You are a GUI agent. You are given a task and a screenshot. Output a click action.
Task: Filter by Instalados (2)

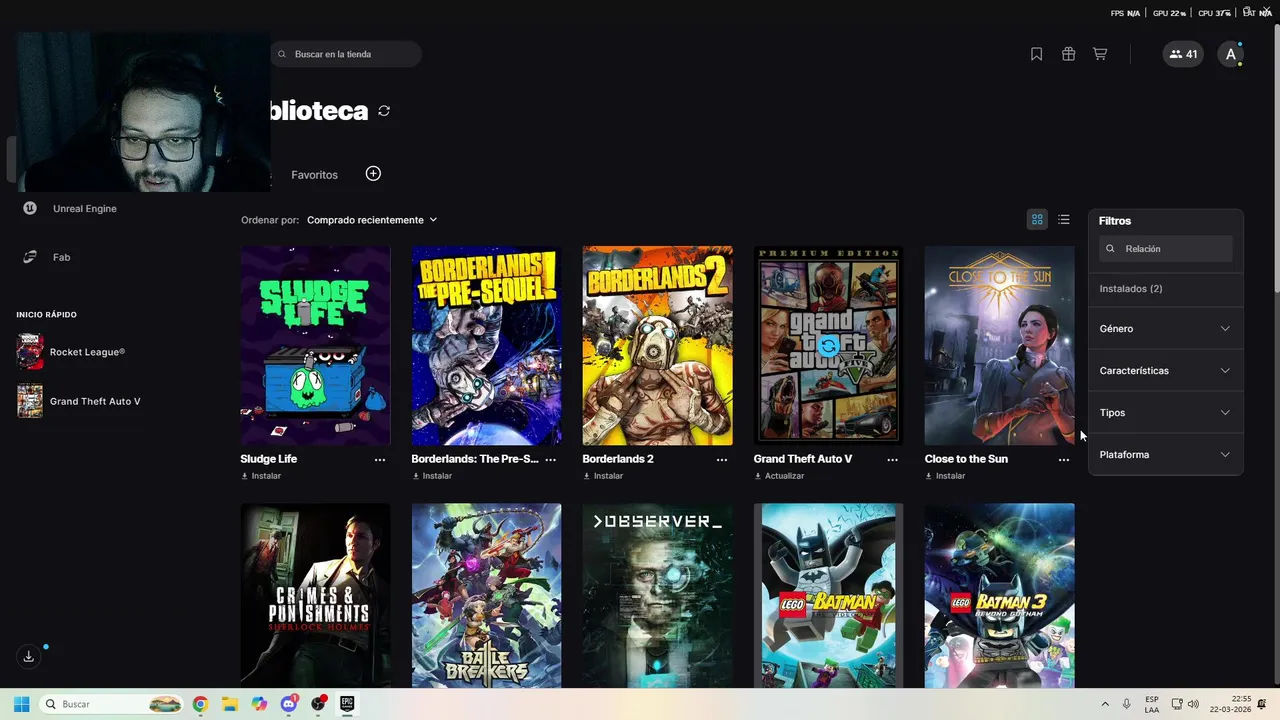coord(1131,289)
